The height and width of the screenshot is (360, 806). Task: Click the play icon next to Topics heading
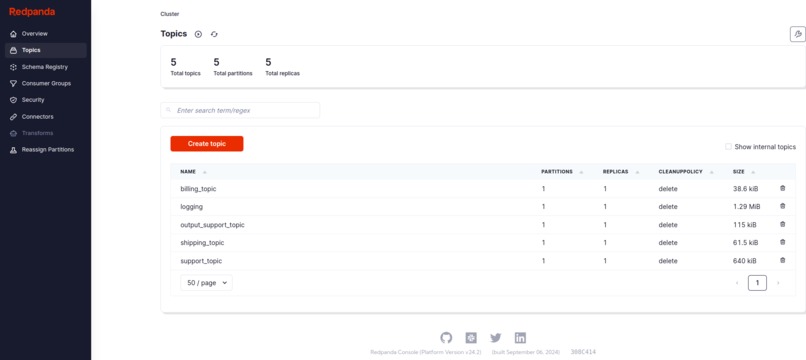198,34
